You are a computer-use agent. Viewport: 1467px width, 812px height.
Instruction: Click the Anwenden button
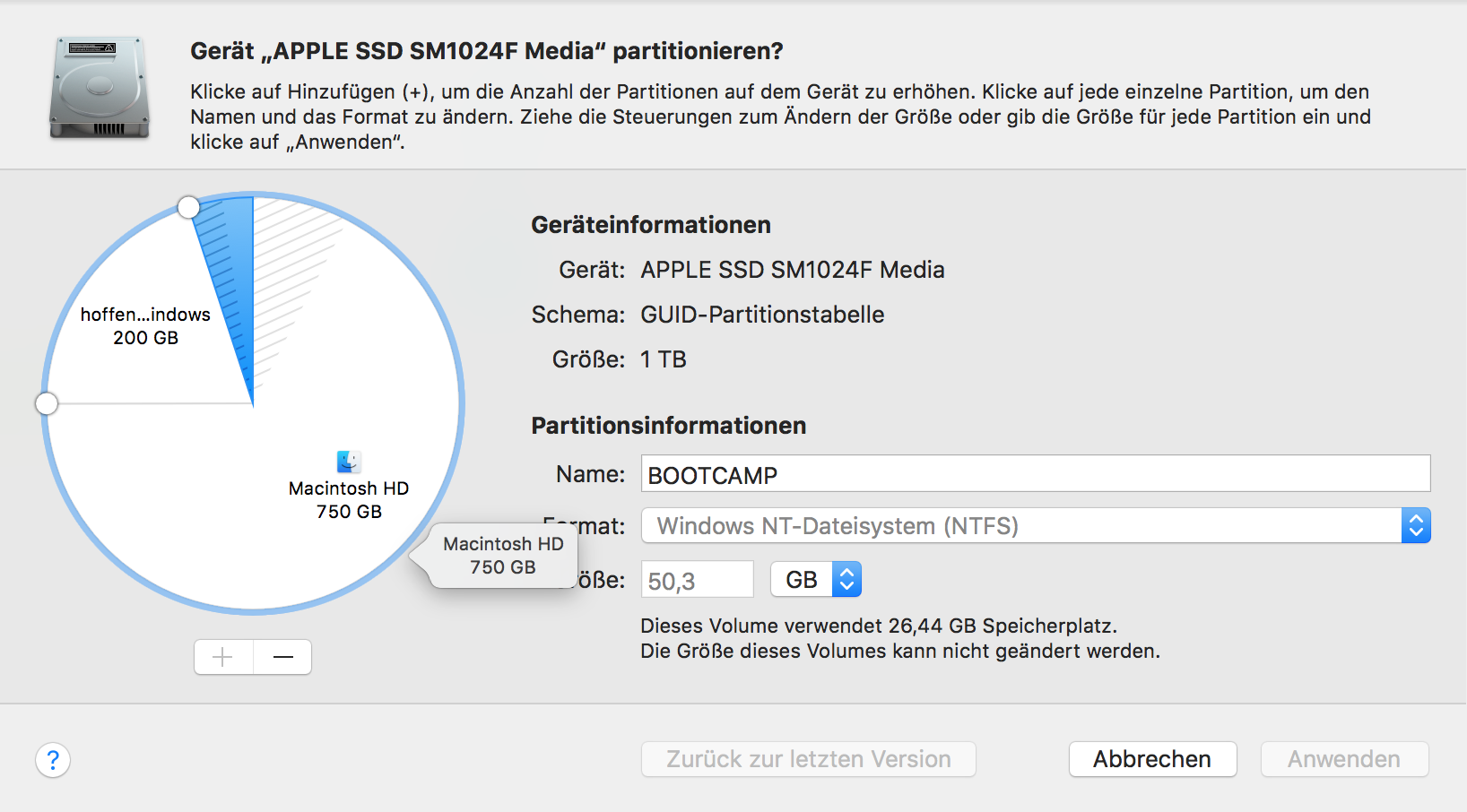point(1343,759)
